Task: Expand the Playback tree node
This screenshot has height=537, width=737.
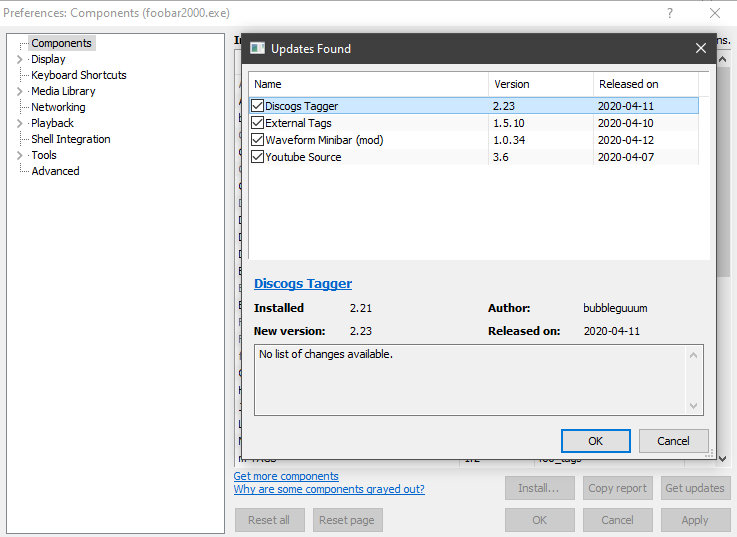Action: [19, 123]
